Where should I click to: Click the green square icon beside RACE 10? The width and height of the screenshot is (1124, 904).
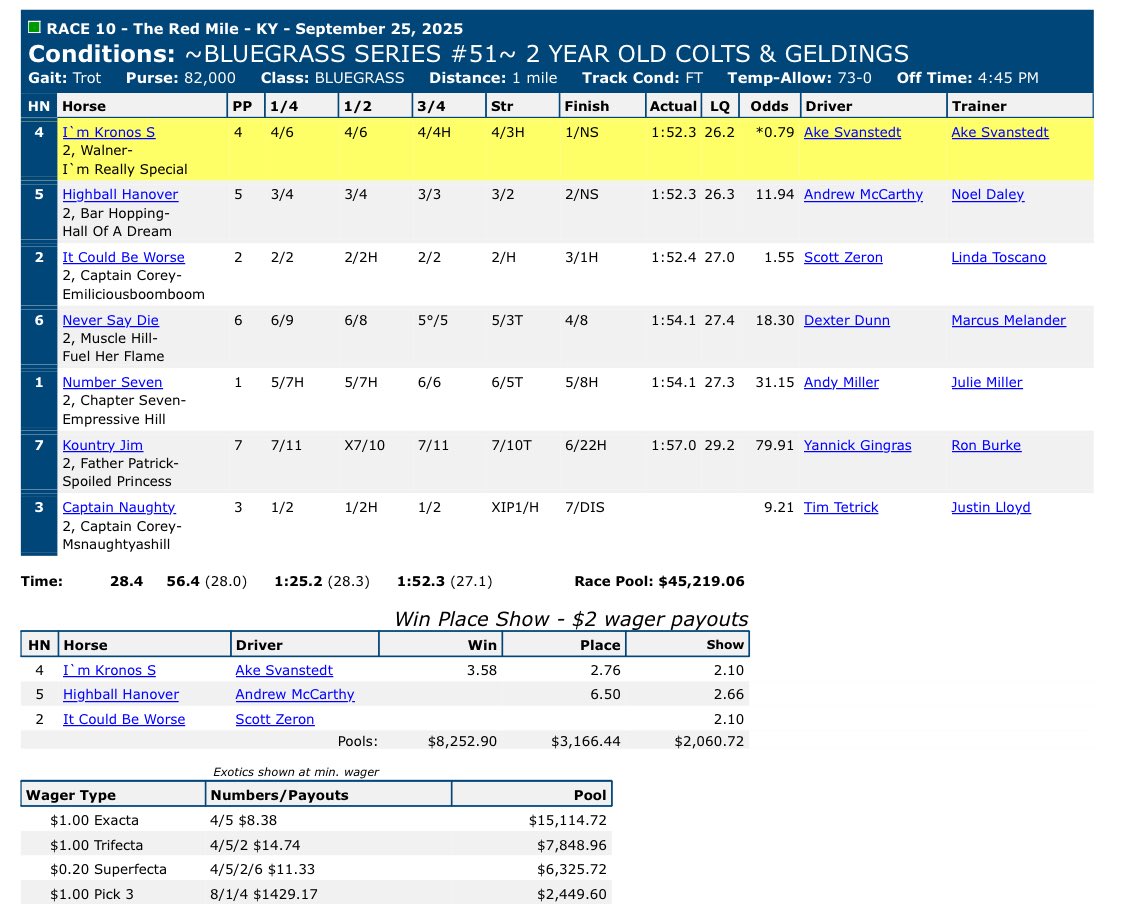[x=34, y=27]
